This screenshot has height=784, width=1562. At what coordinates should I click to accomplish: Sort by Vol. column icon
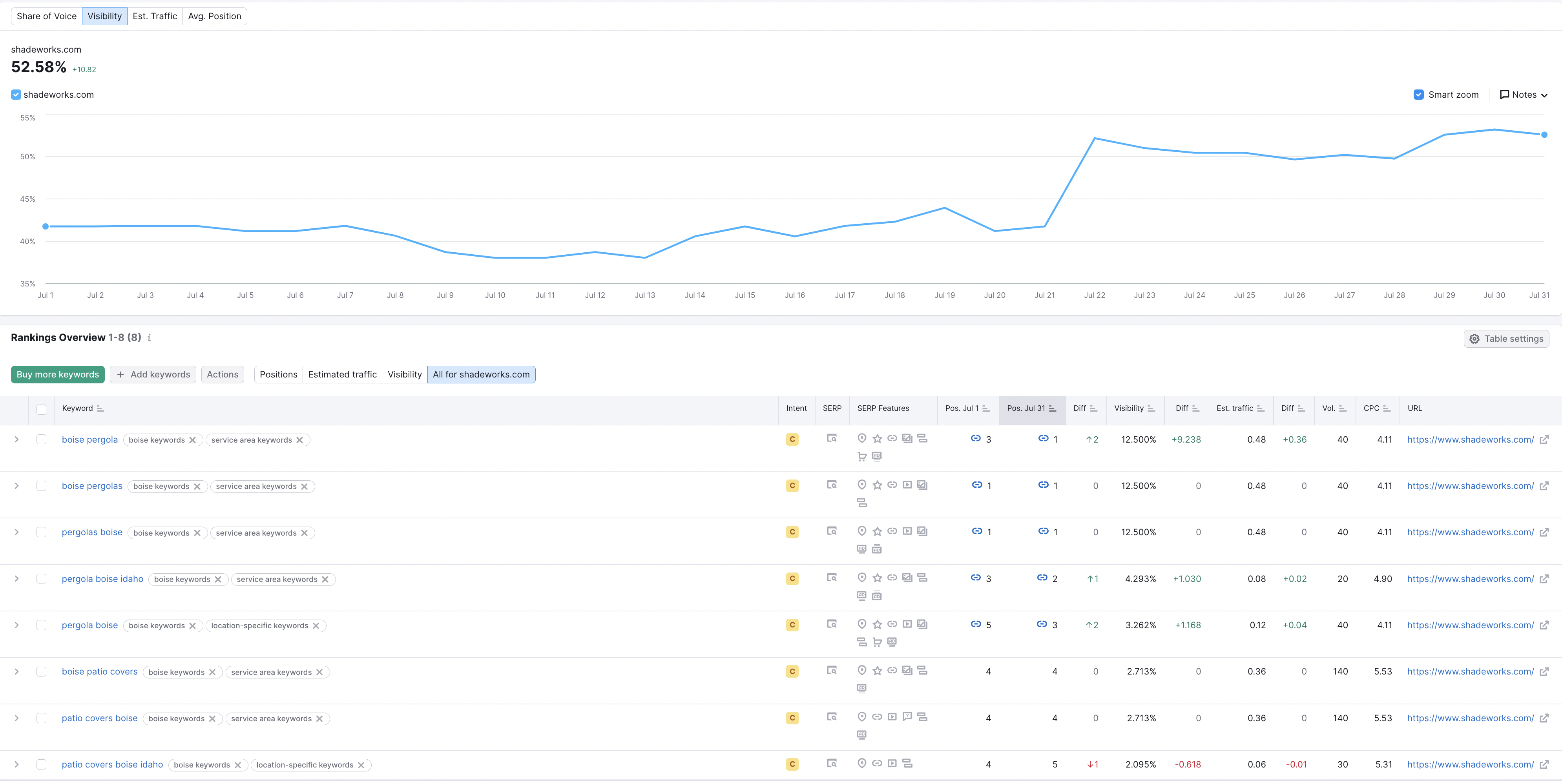click(1343, 408)
